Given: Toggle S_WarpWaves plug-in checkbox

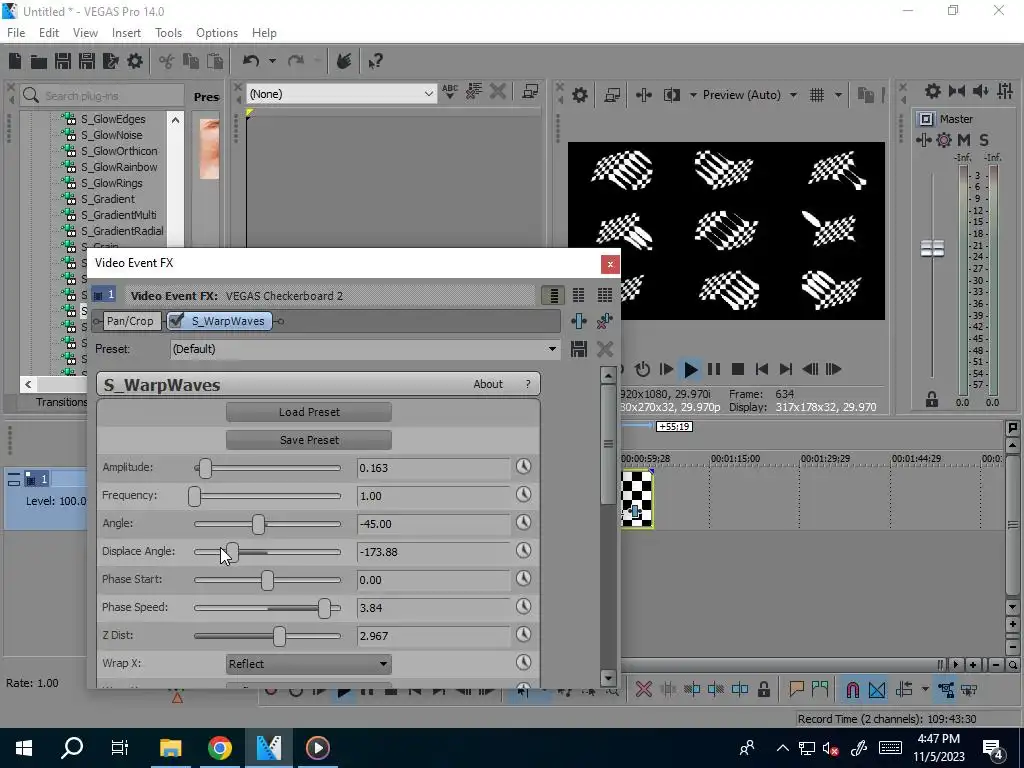Looking at the screenshot, I should click(176, 321).
